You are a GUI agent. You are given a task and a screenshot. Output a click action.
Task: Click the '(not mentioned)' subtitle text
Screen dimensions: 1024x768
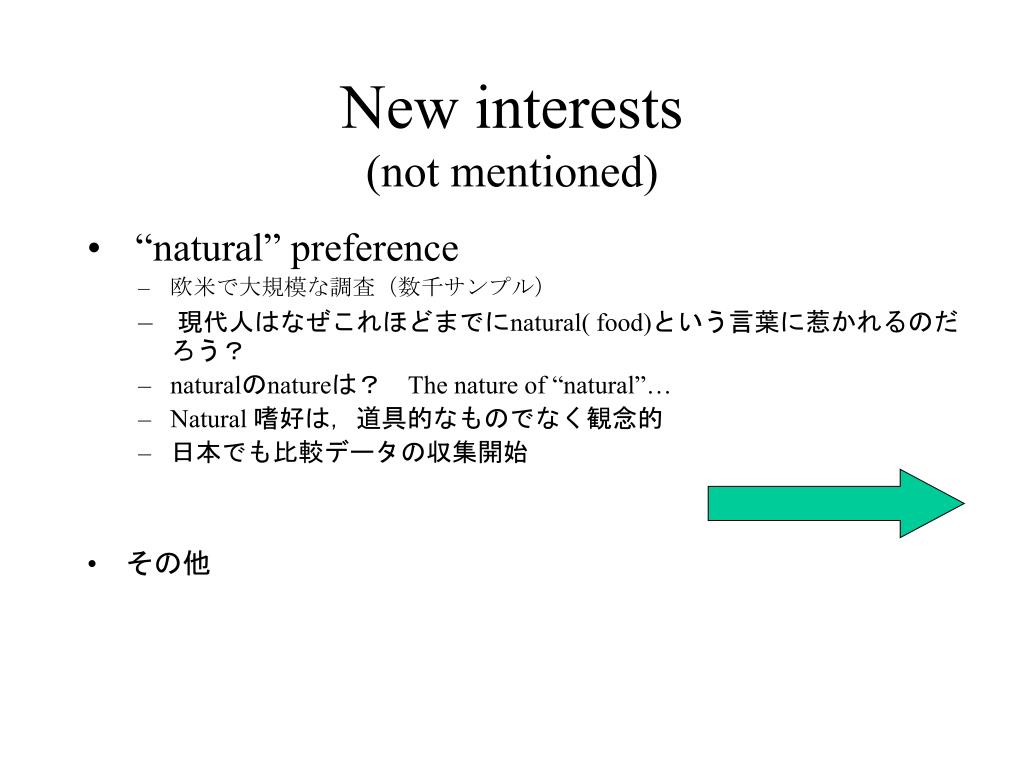tap(511, 173)
